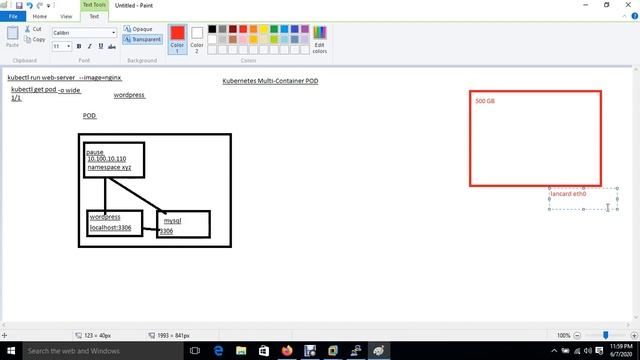640x360 pixels.
Task: Click the Text Tools contextual tab header
Action: [94, 5]
